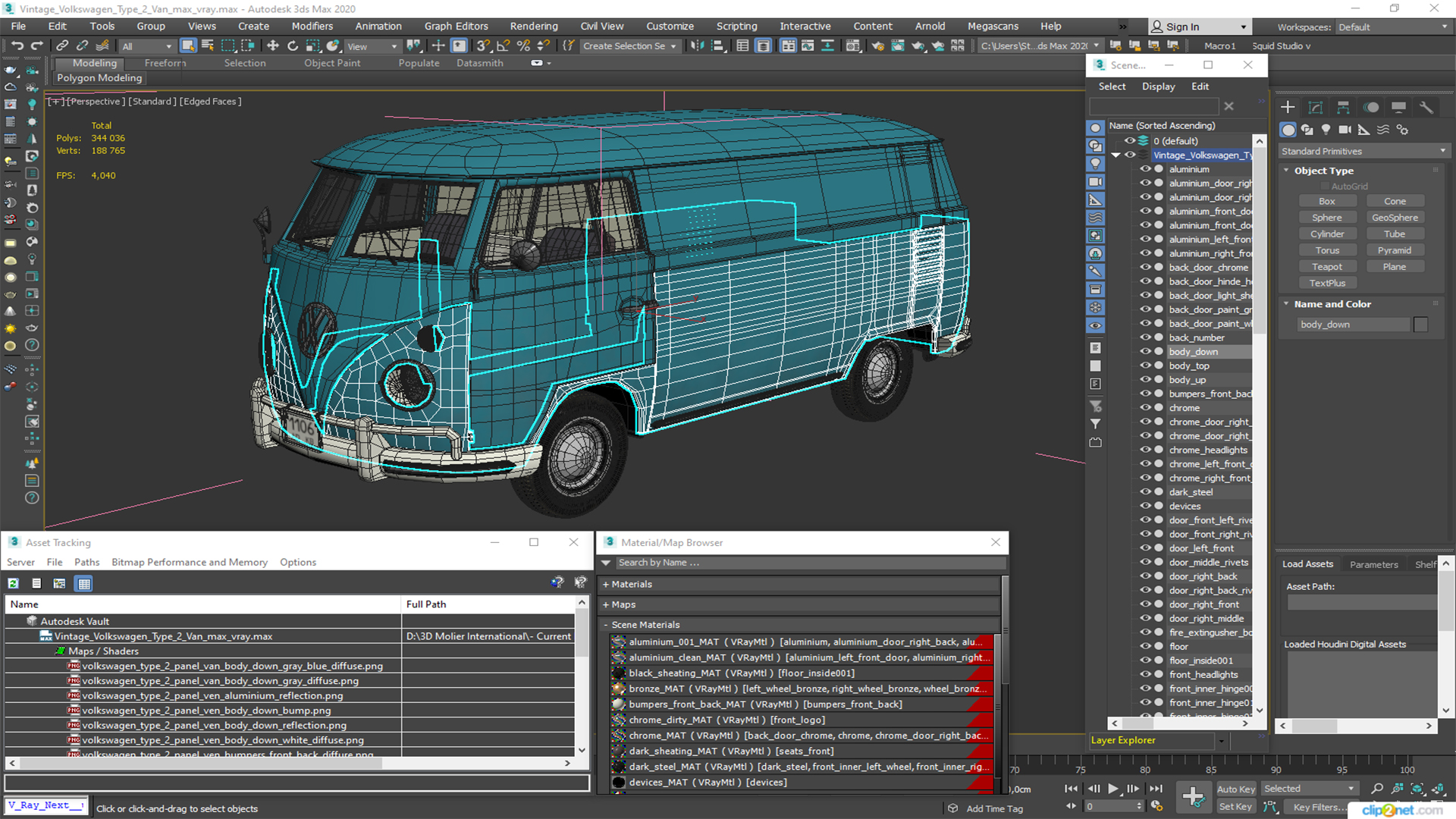Collapse Vintage_Volkswagen layer tree arrow
This screenshot has width=1456, height=819.
tap(1116, 155)
